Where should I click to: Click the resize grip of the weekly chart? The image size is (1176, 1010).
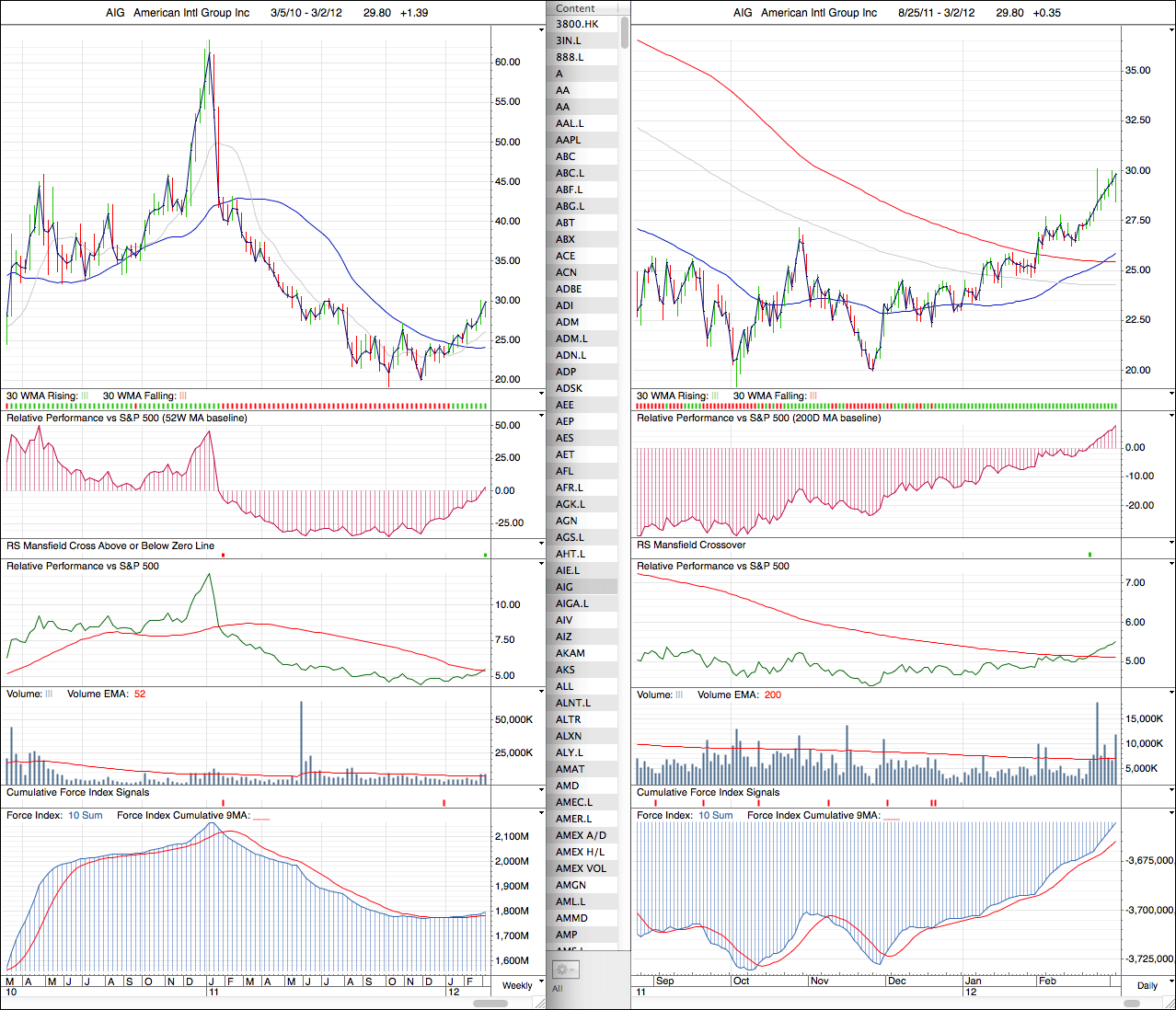[x=540, y=1003]
